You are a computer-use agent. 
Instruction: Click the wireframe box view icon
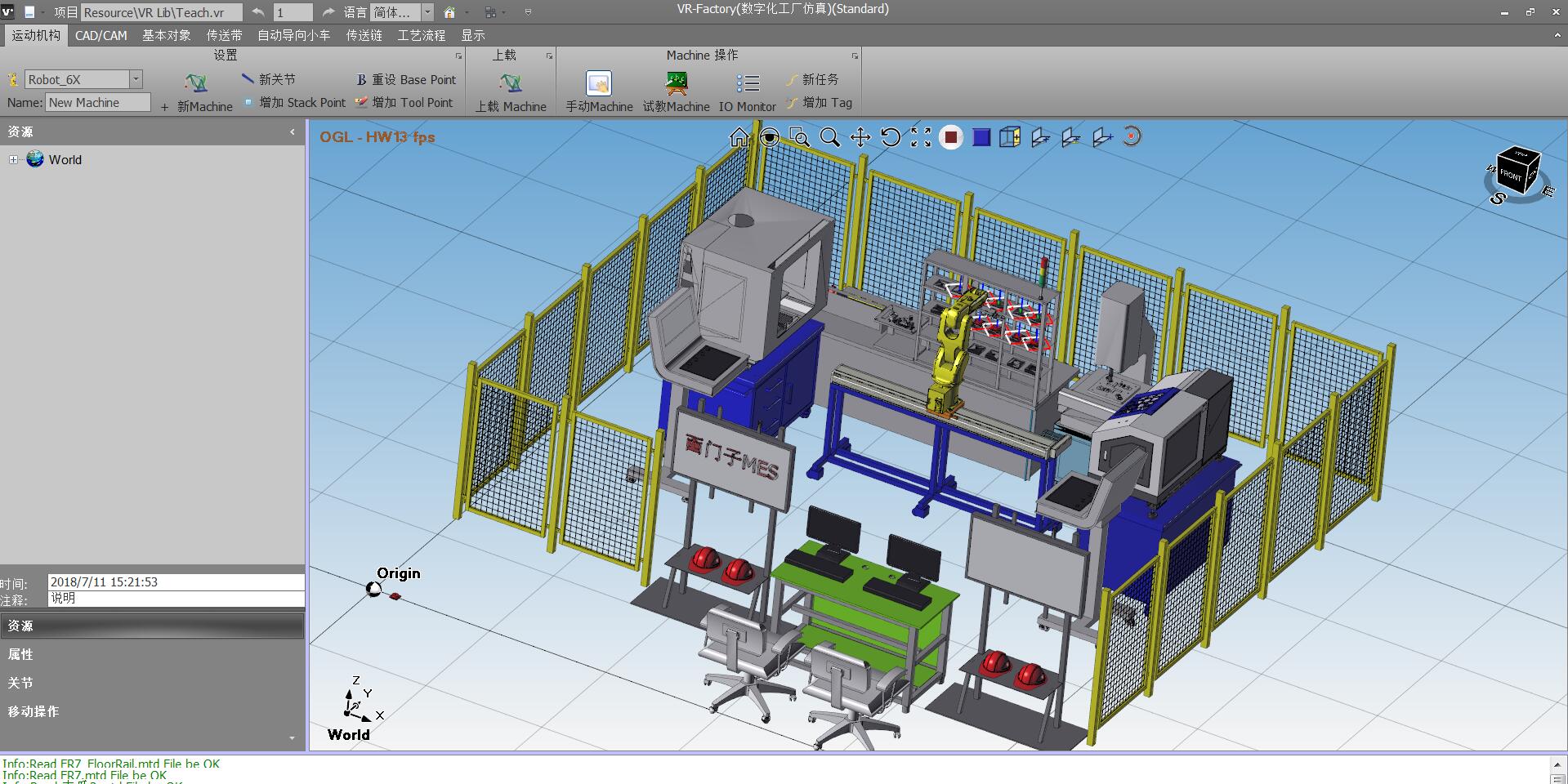[x=1011, y=137]
